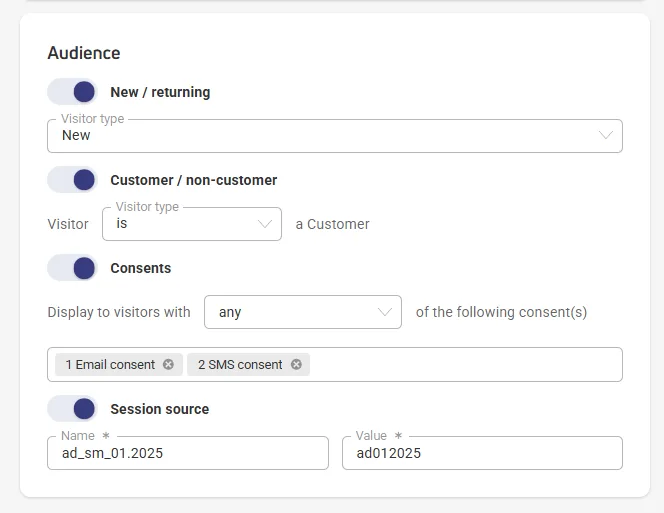The height and width of the screenshot is (513, 664).
Task: Select the 1 Email consent chip
Action: [110, 365]
